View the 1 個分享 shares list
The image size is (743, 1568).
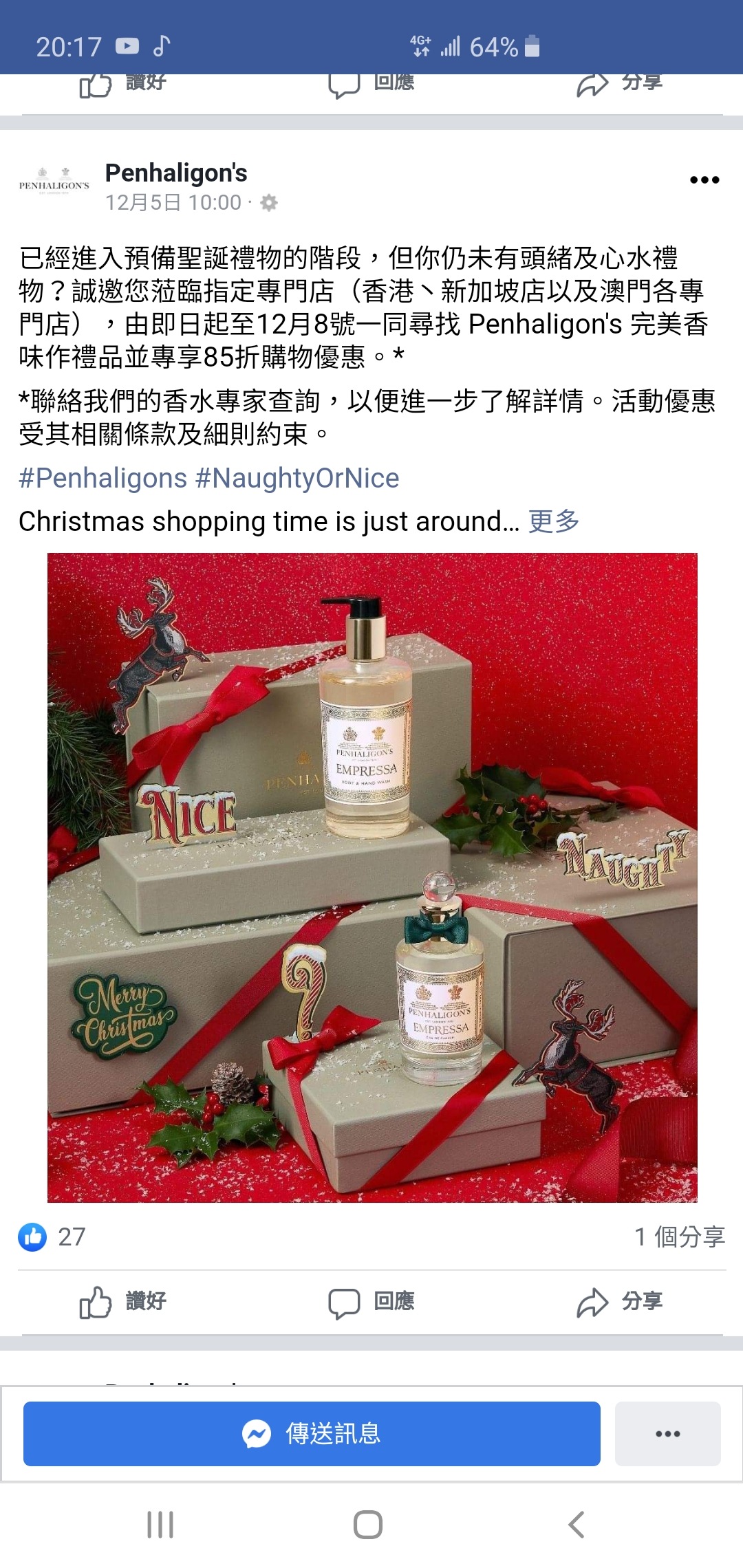click(680, 1237)
